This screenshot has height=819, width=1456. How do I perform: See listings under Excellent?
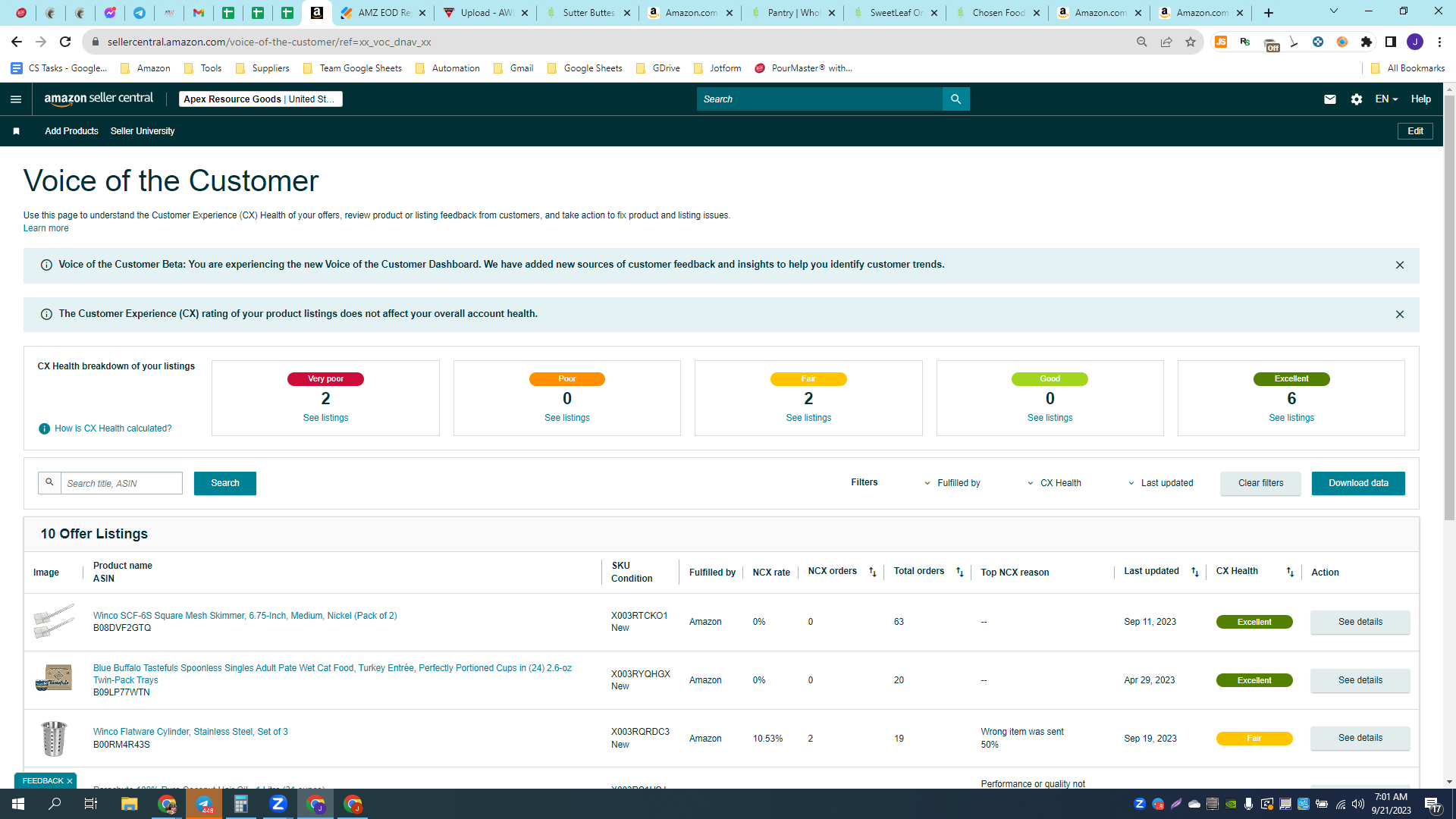(1291, 418)
